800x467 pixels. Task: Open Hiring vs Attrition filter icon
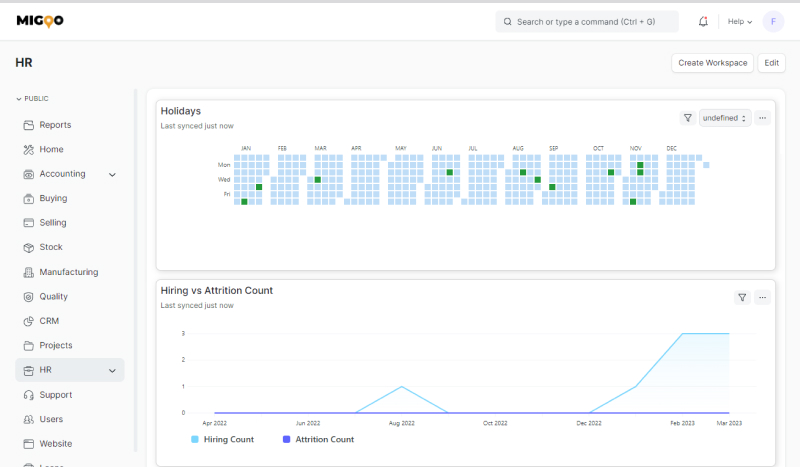[x=742, y=297]
